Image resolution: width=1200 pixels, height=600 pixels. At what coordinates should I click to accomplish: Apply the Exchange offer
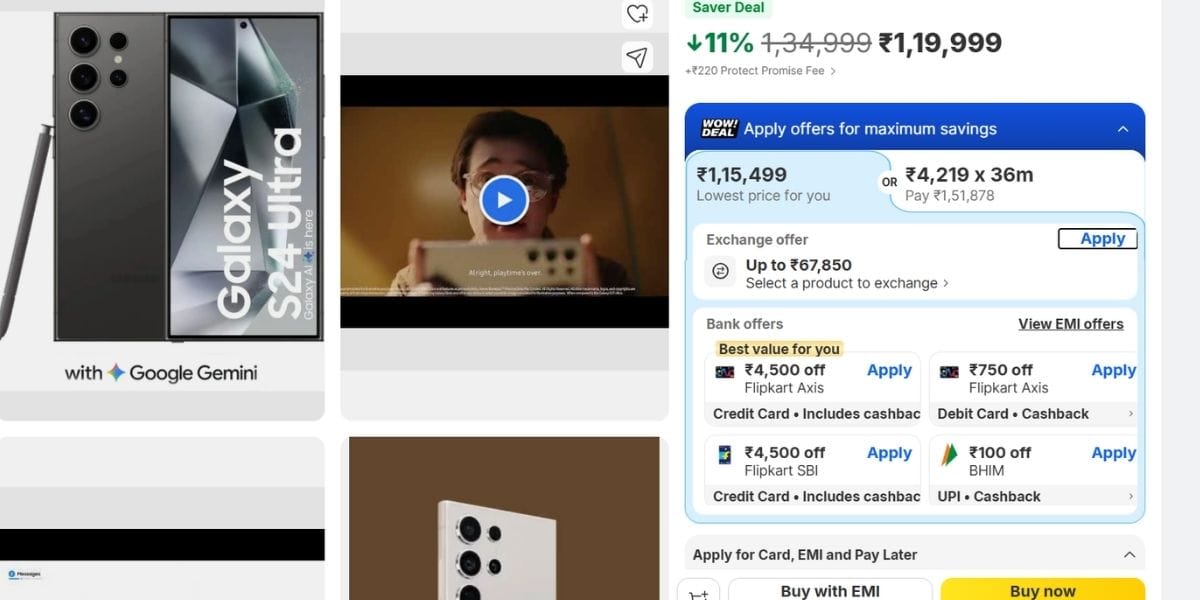1098,239
